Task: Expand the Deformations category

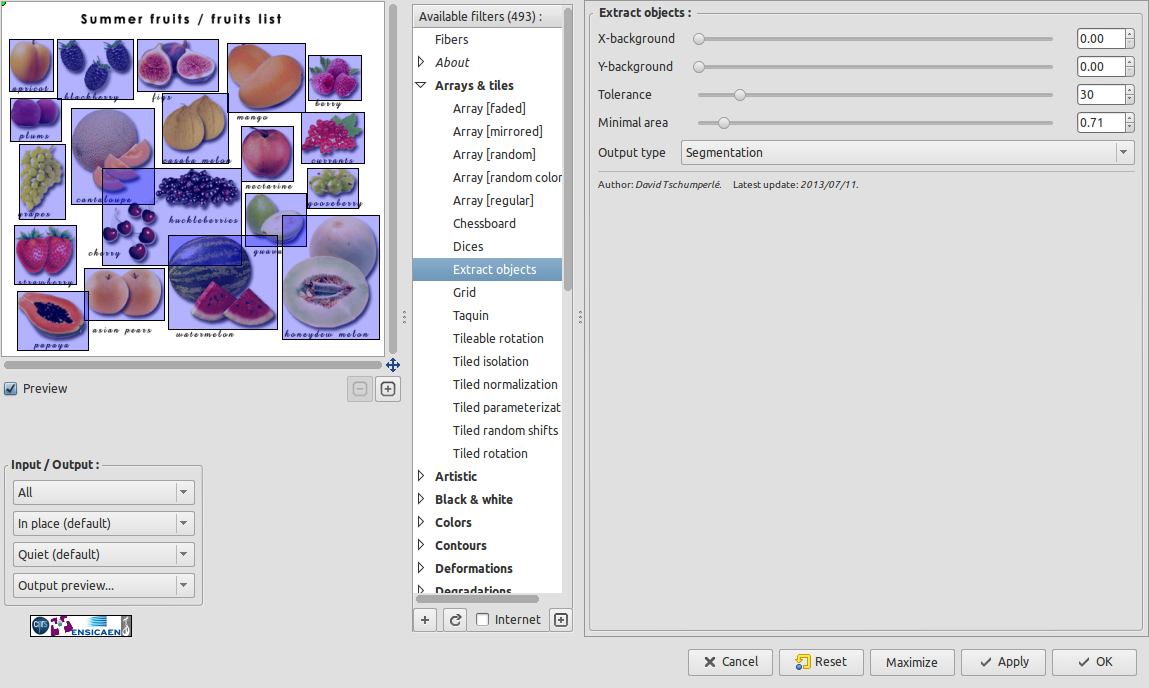Action: [421, 568]
